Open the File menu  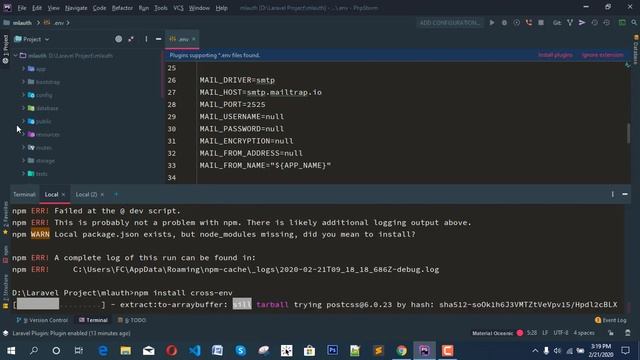click(x=22, y=8)
